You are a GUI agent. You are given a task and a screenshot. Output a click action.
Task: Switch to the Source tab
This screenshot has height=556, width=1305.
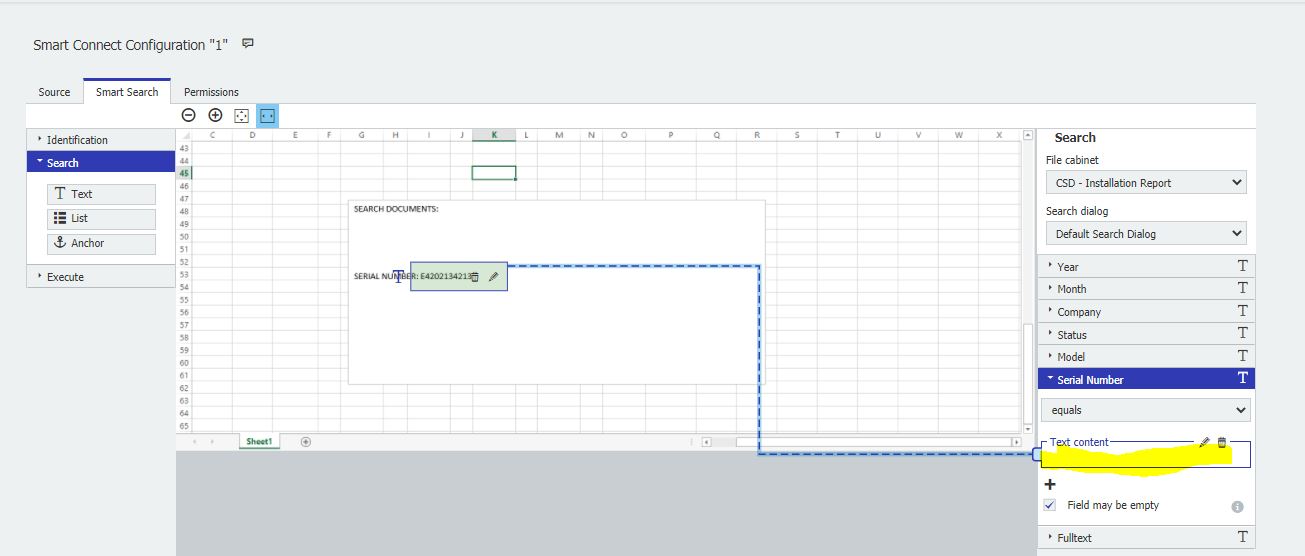pyautogui.click(x=54, y=92)
